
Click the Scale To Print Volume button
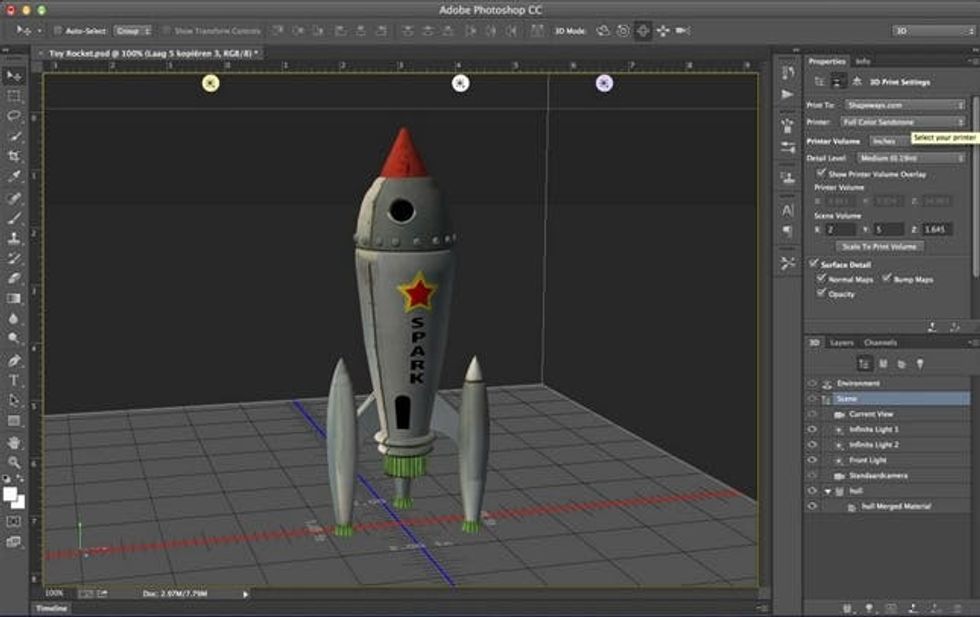(x=879, y=246)
